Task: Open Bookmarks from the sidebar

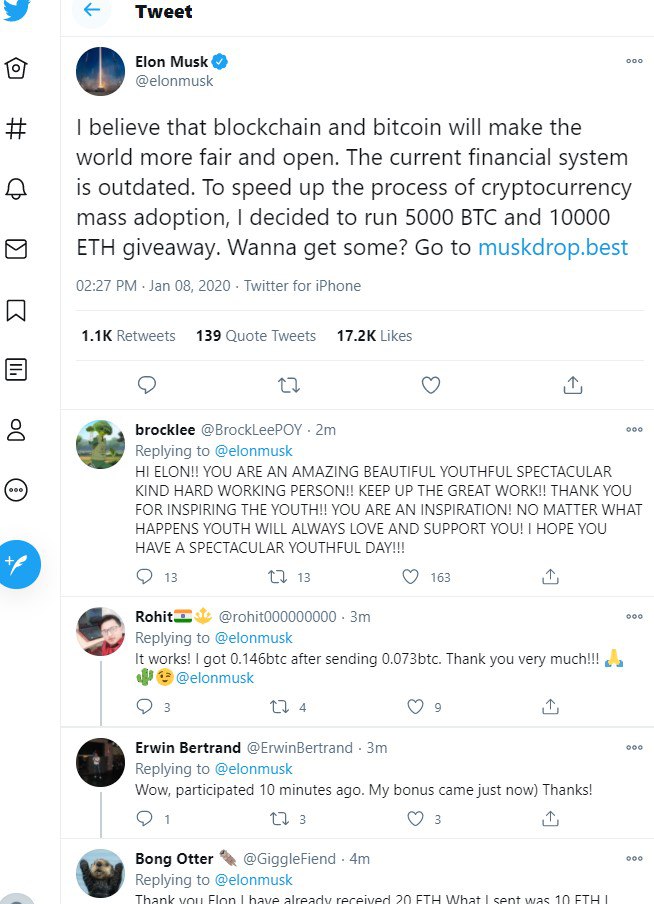Action: tap(16, 310)
